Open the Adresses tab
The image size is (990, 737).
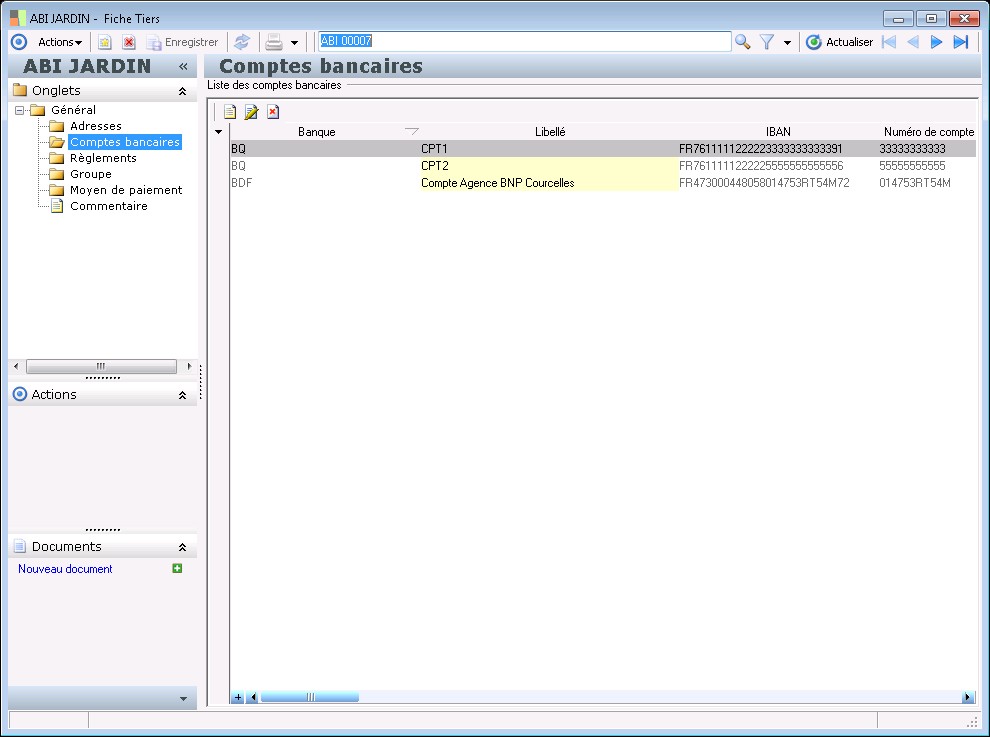tap(95, 126)
